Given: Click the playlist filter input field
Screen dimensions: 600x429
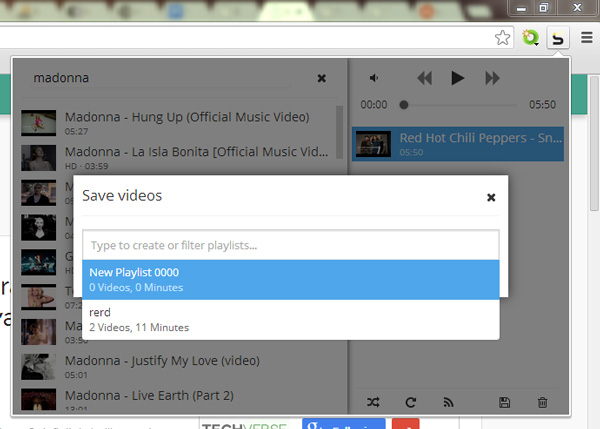Looking at the screenshot, I should pos(291,245).
